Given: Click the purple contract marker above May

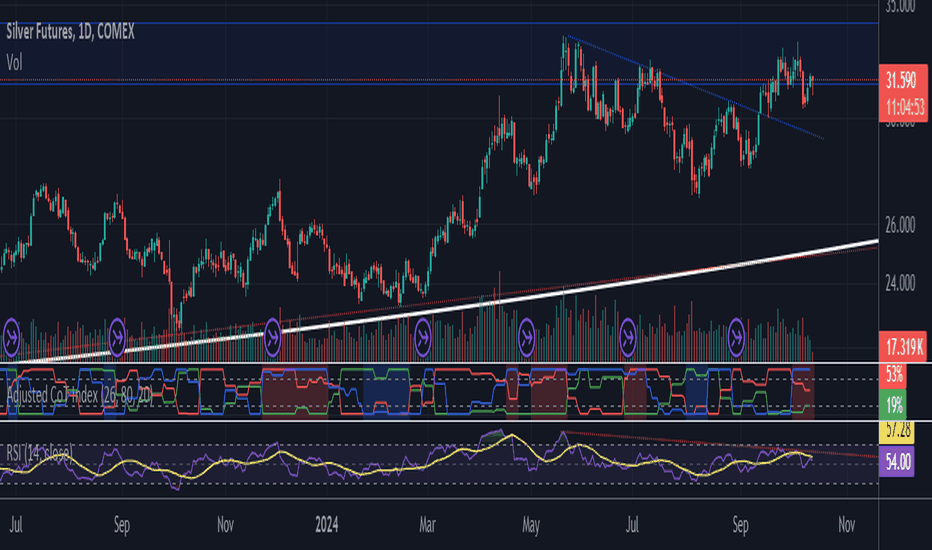Looking at the screenshot, I should point(527,338).
